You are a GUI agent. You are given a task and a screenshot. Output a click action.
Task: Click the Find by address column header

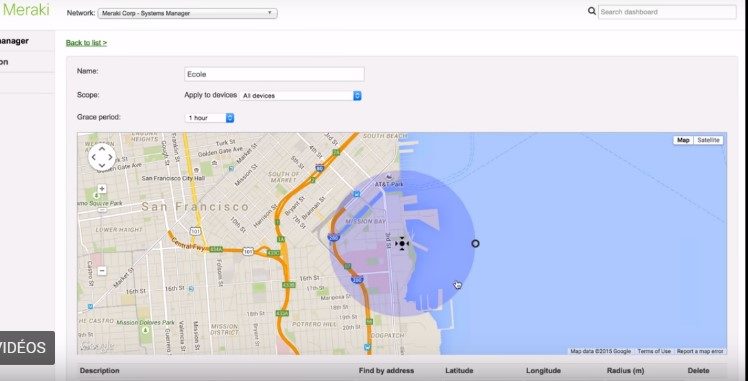386,371
